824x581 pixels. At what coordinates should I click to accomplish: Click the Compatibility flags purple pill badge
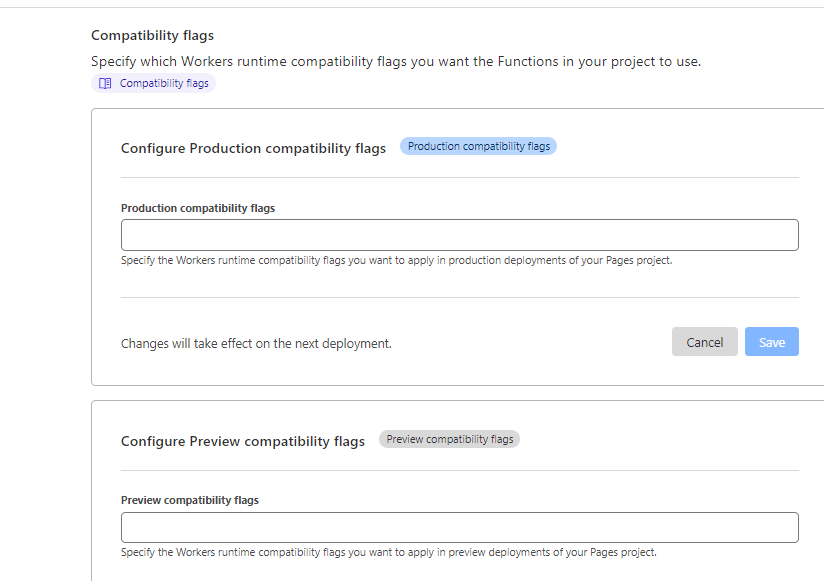(152, 83)
